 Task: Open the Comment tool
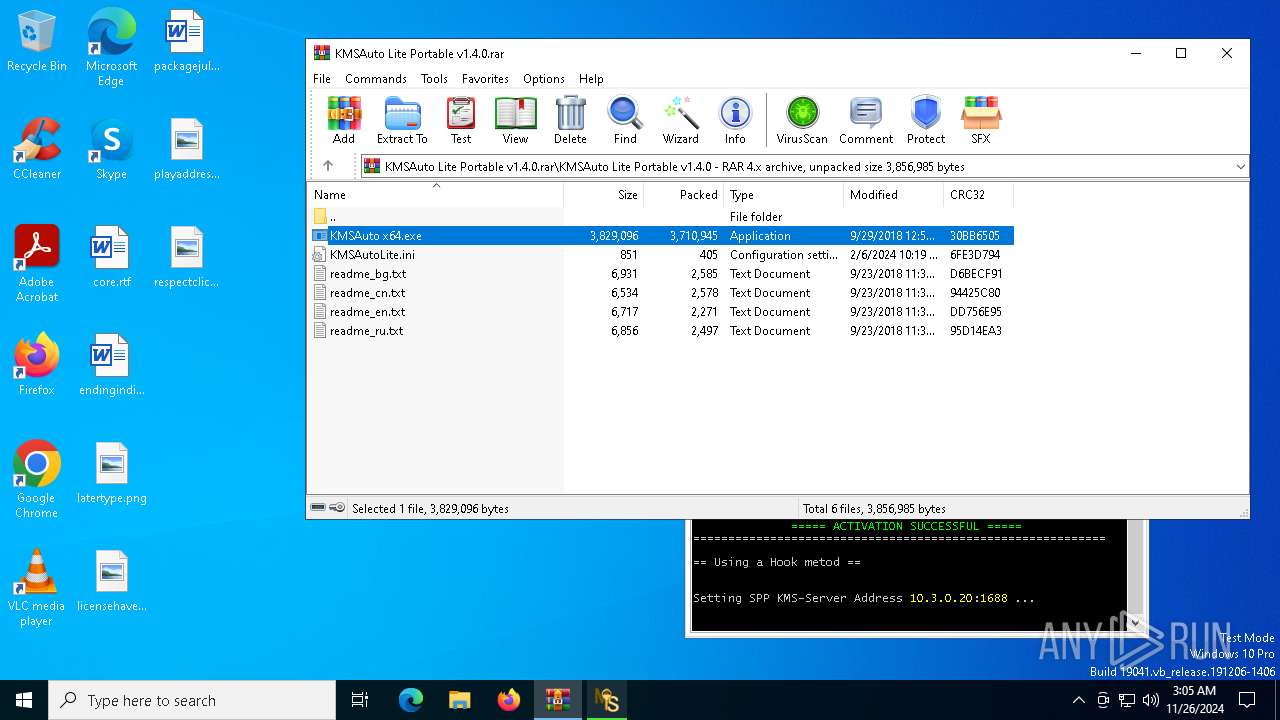pyautogui.click(x=866, y=120)
